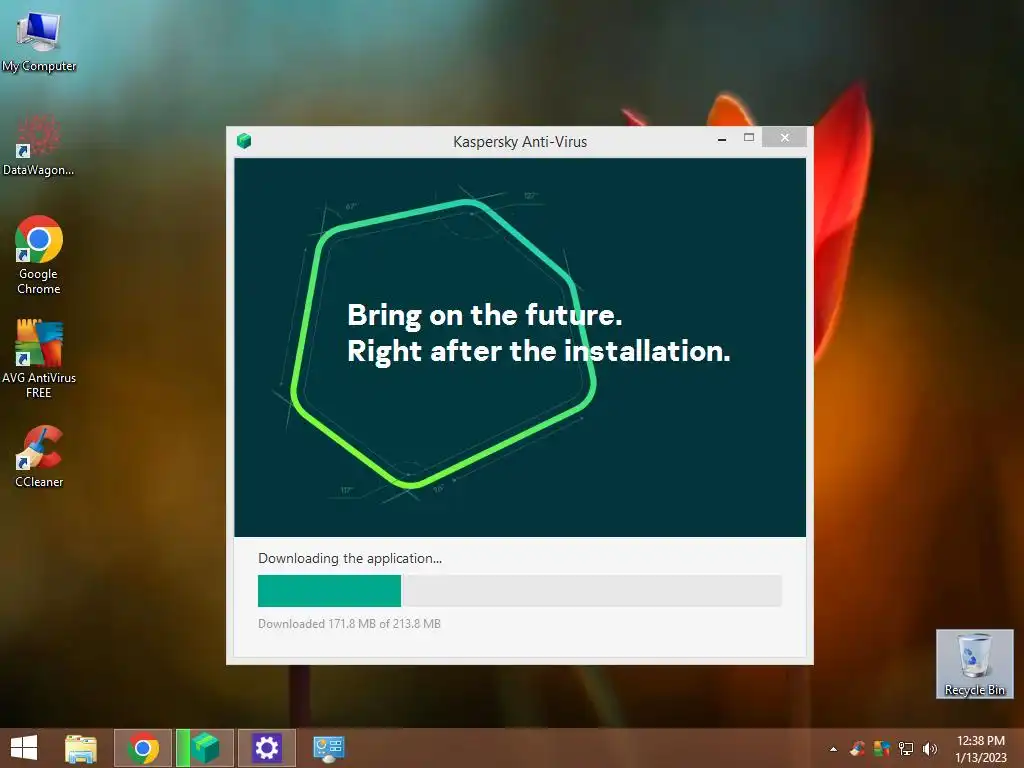The image size is (1024, 768).
Task: Show hidden tray icons arrow
Action: point(833,749)
